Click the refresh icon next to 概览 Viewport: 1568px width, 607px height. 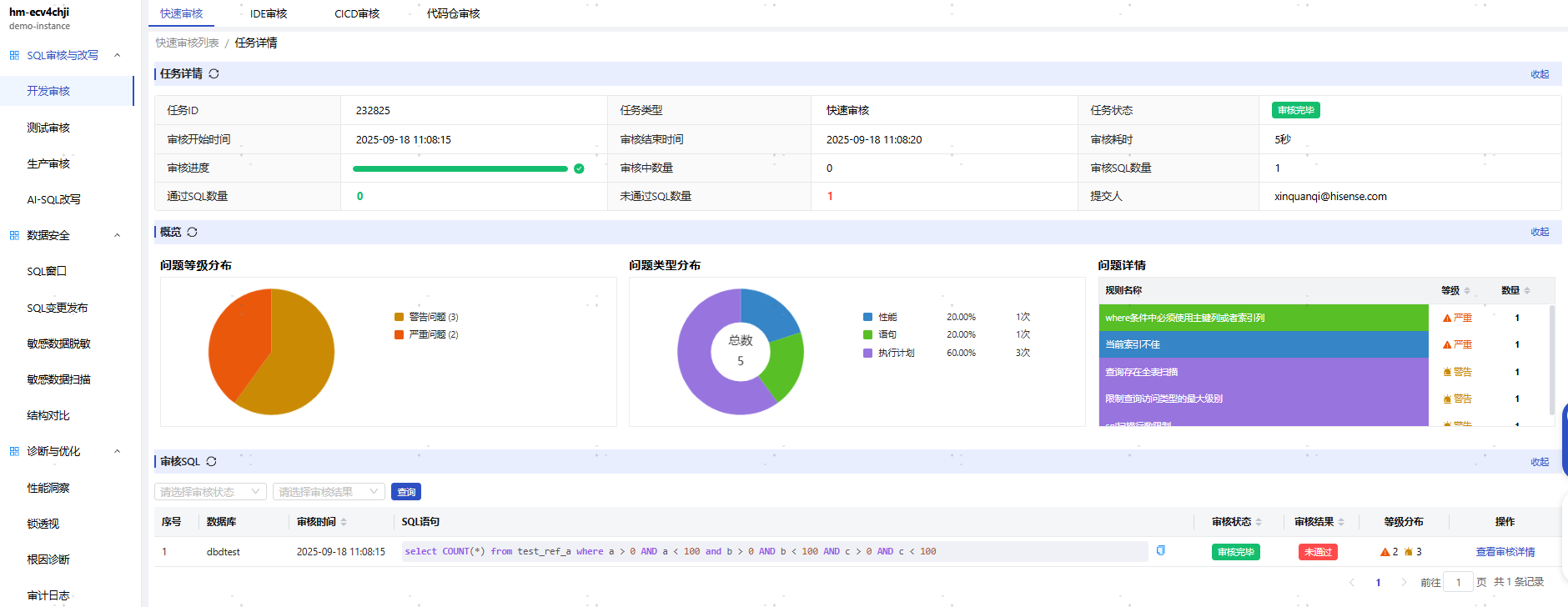192,232
